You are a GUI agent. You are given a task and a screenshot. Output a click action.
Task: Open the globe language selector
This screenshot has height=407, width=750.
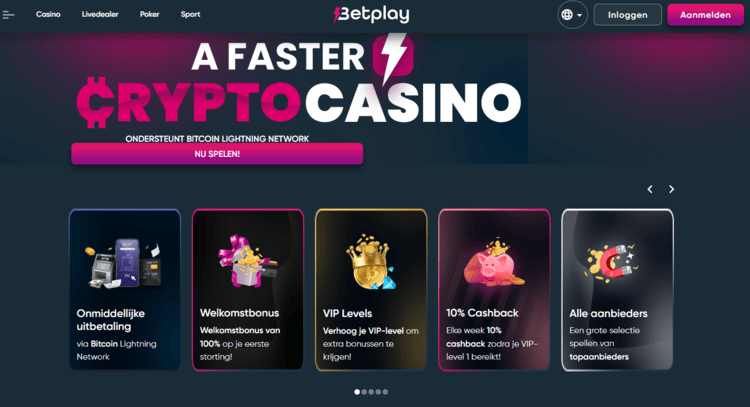[x=572, y=15]
